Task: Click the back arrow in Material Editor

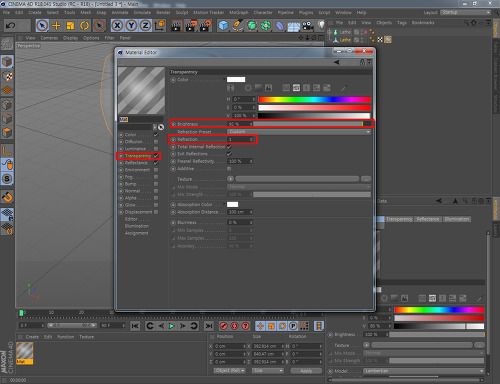Action: pyautogui.click(x=337, y=62)
